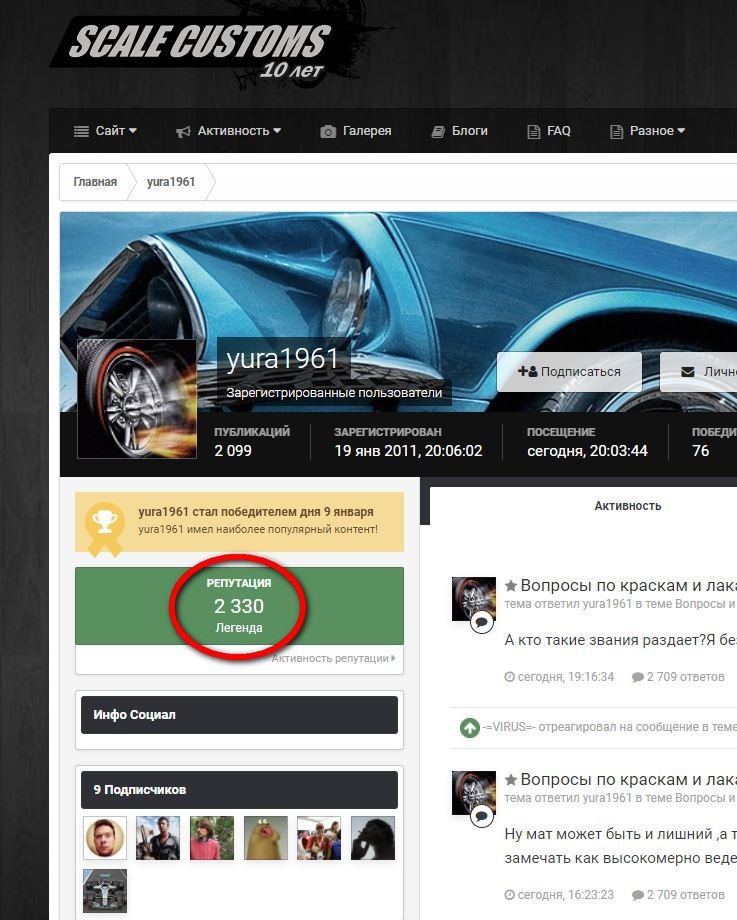Open the Сайт dropdown menu
Screen dimensions: 737x920
click(x=105, y=131)
